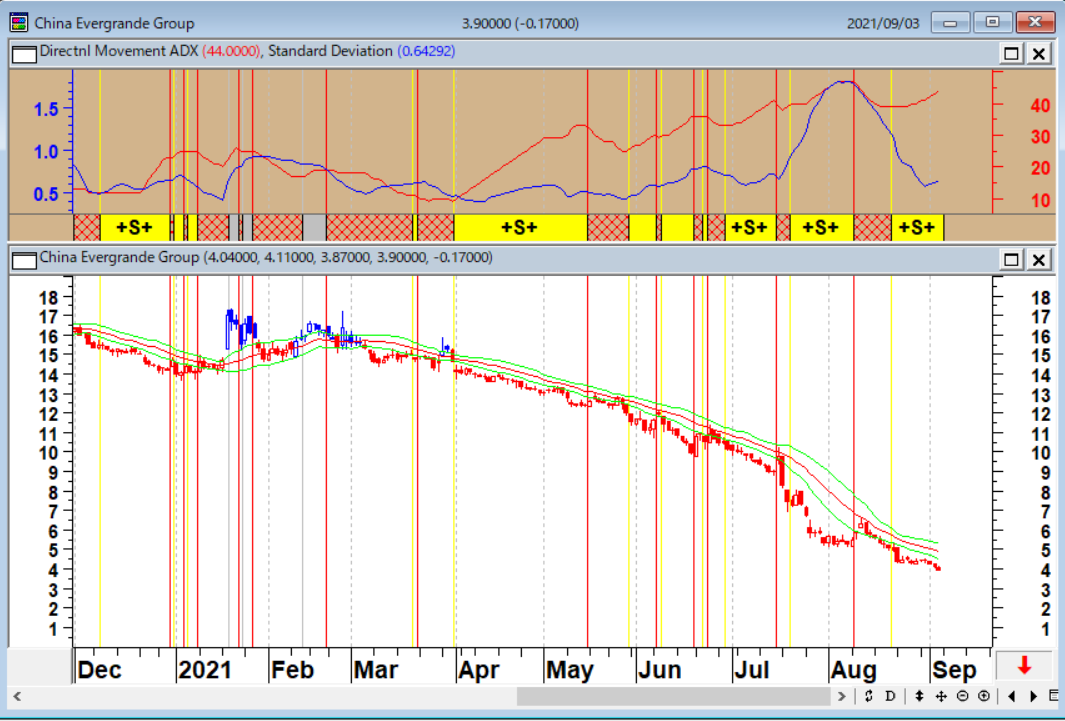This screenshot has height=721, width=1065.
Task: Open the MetaStock chart window system icon
Action: pos(20,23)
